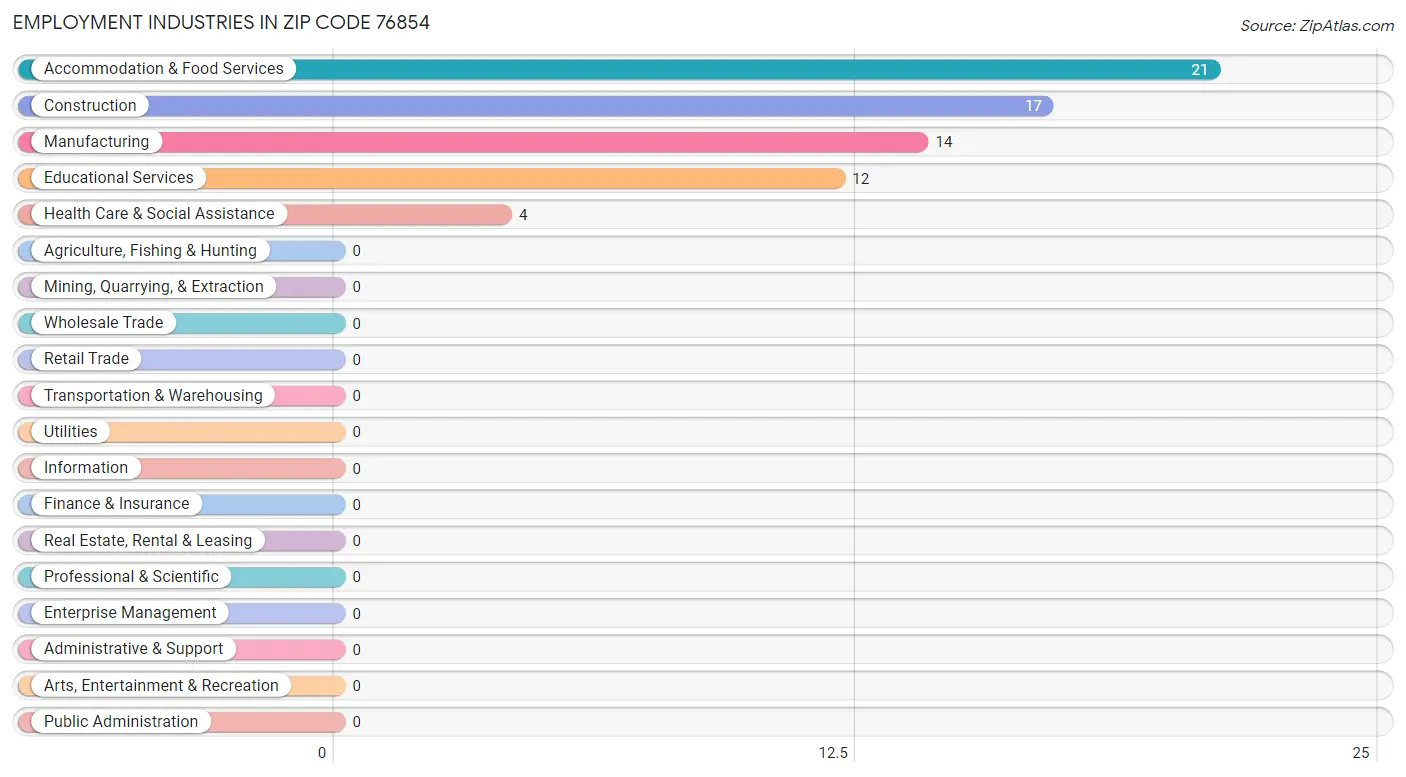
Task: Select Administrative & Support label
Action: tap(134, 649)
